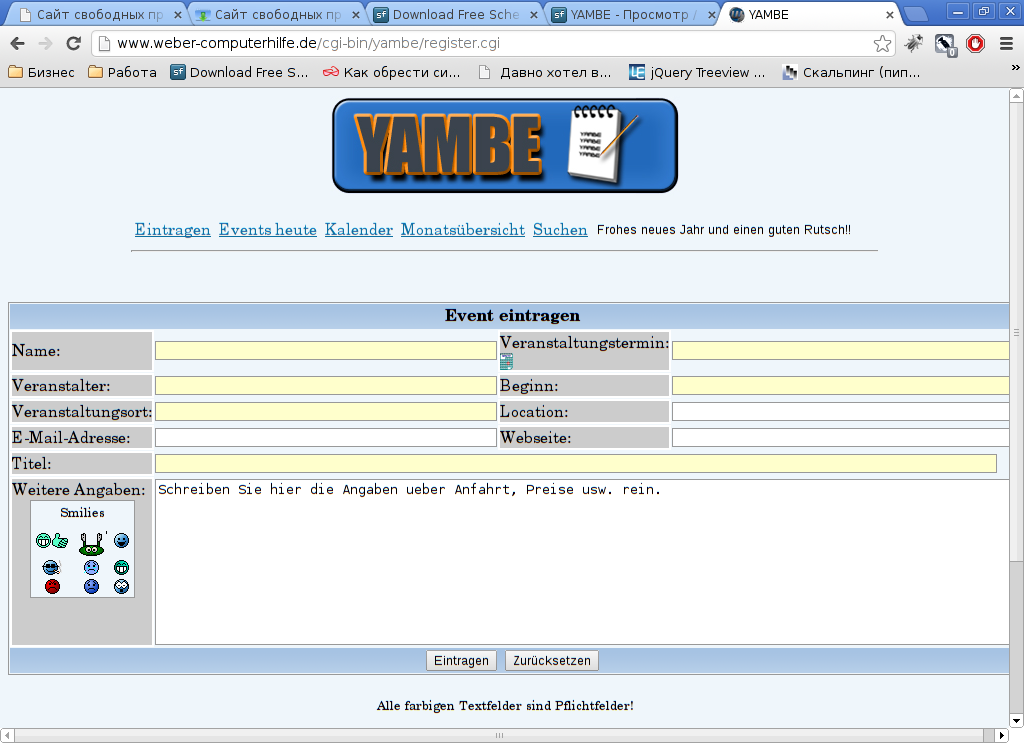
Task: Open the calendar picker next to Veranstaltungstermin
Action: [x=506, y=361]
